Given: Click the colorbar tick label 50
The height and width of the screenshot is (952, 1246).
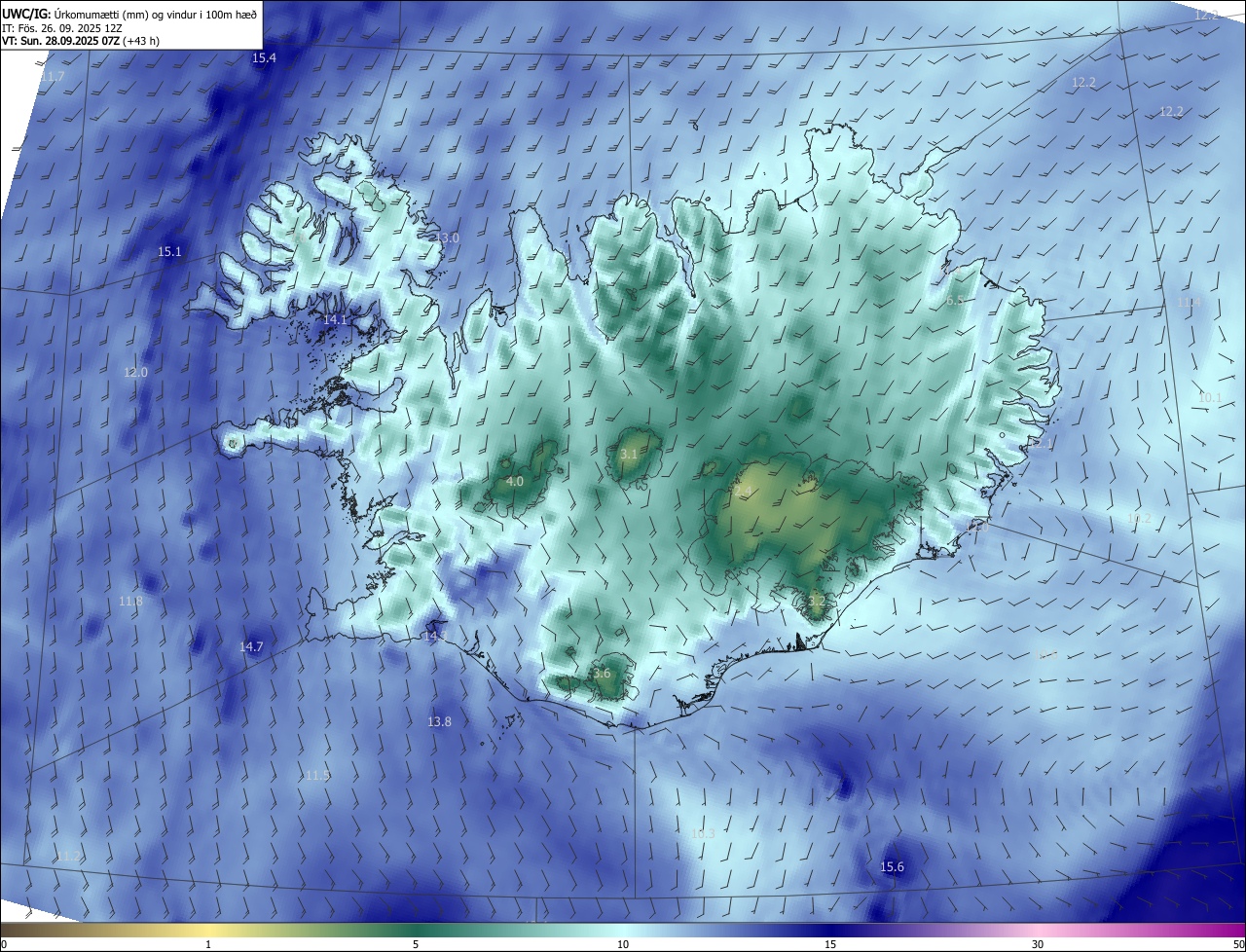Looking at the screenshot, I should [1238, 944].
